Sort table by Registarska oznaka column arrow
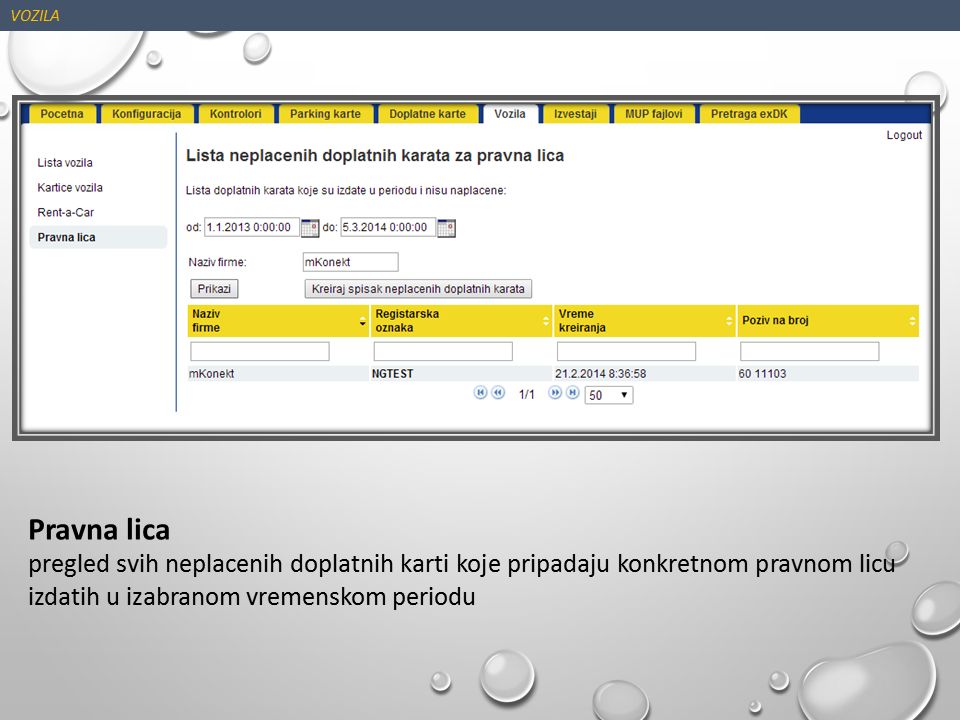 pos(546,321)
